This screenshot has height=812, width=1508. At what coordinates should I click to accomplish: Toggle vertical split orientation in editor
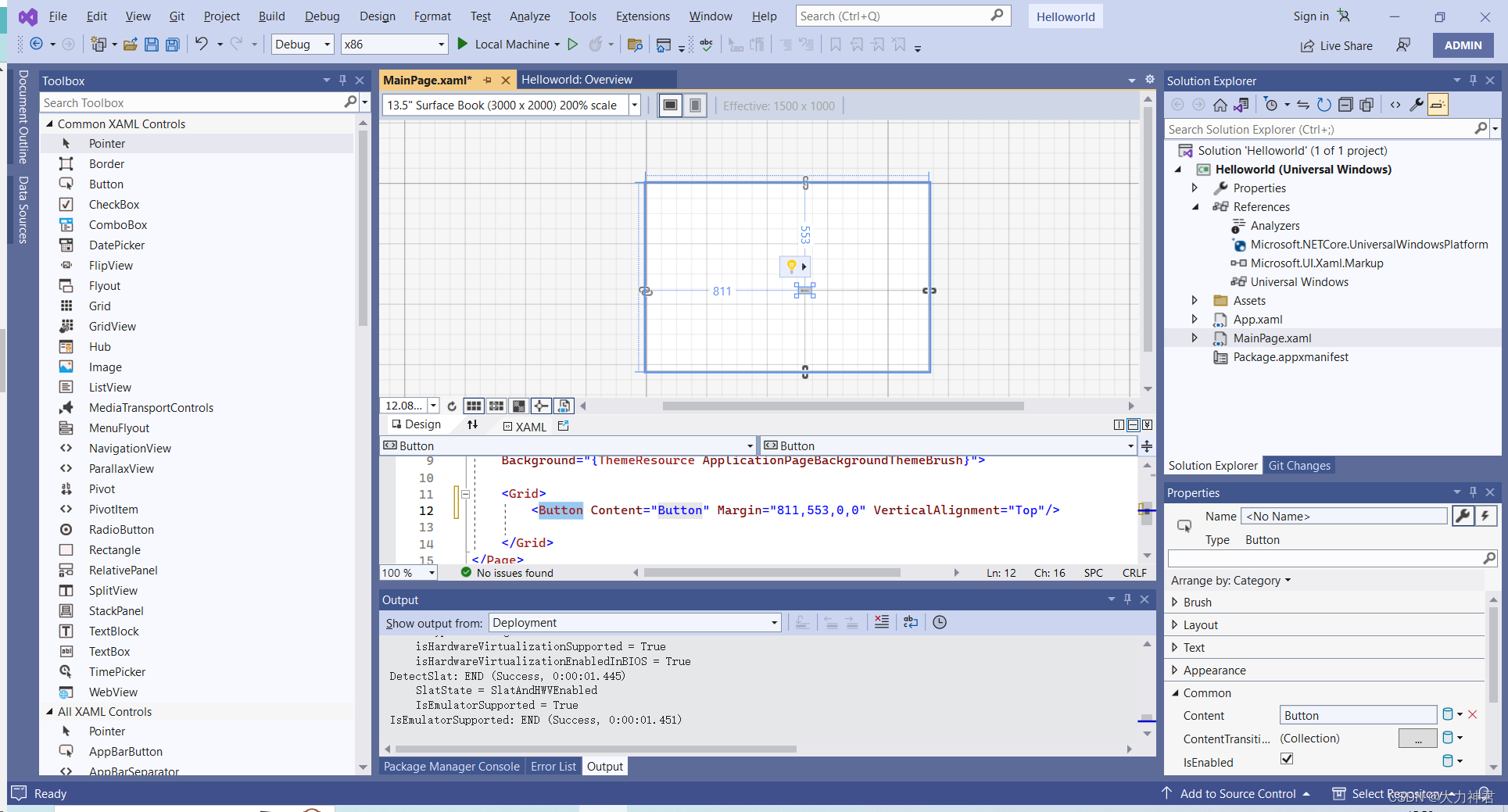(x=1119, y=424)
